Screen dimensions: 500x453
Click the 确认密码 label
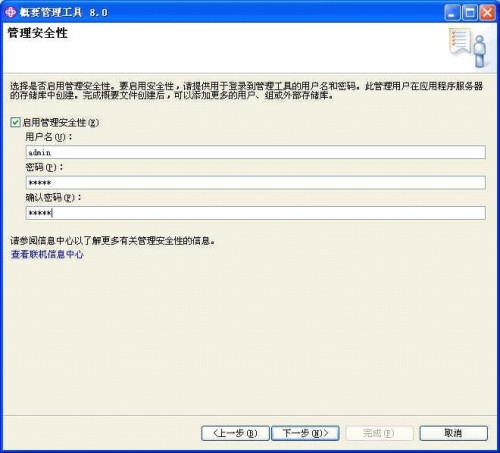tap(53, 198)
